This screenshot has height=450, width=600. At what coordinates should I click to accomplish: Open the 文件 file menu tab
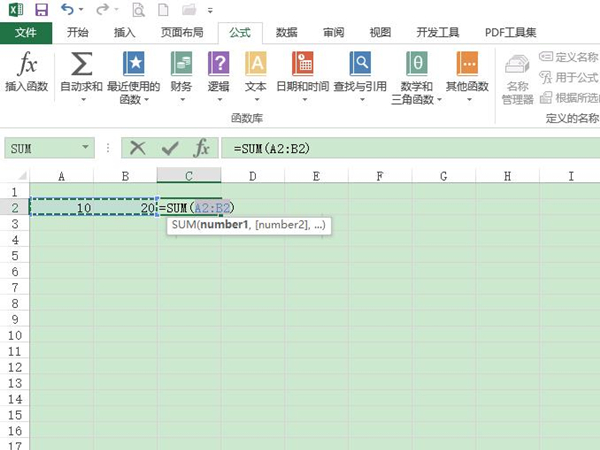[x=26, y=32]
